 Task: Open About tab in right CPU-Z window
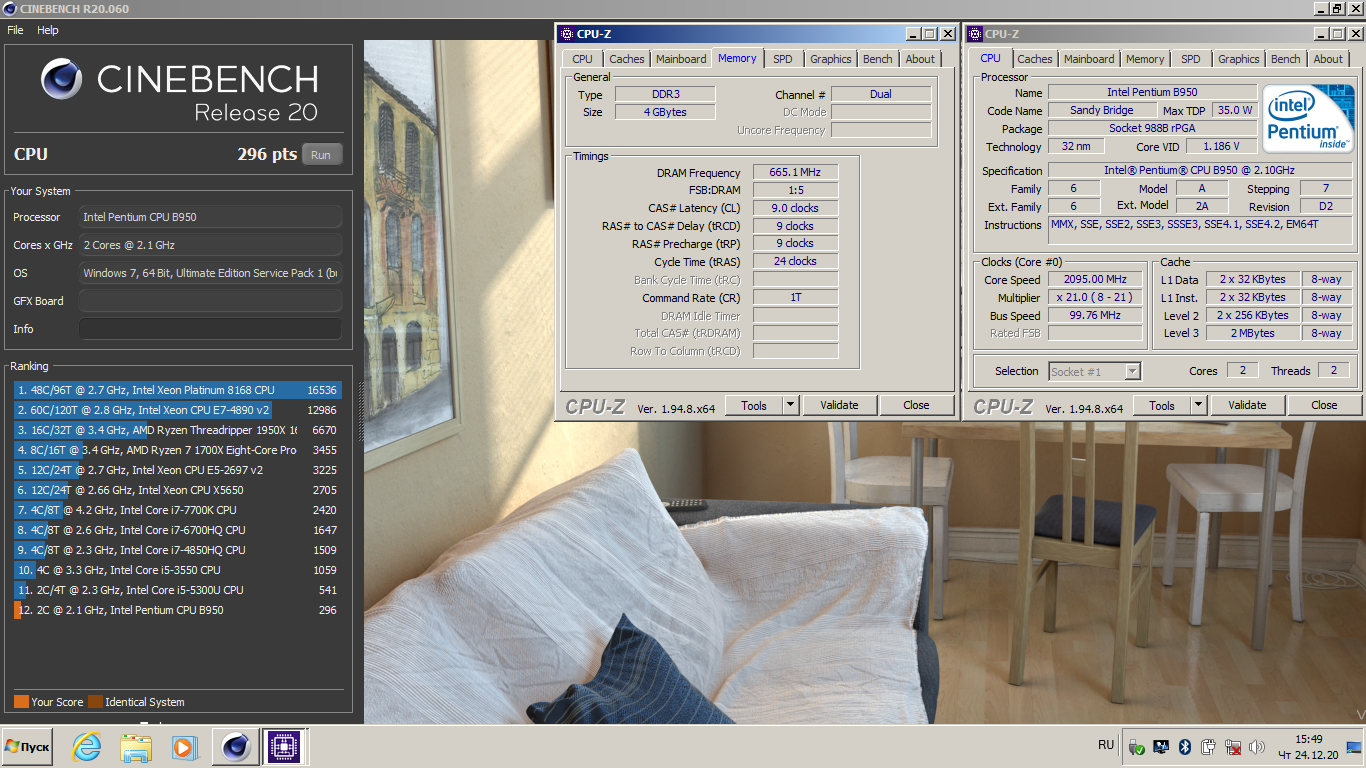click(x=1328, y=59)
